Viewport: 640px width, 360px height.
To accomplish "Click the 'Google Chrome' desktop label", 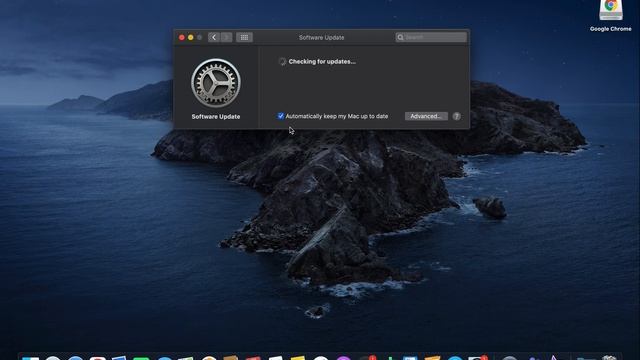I will pos(611,29).
